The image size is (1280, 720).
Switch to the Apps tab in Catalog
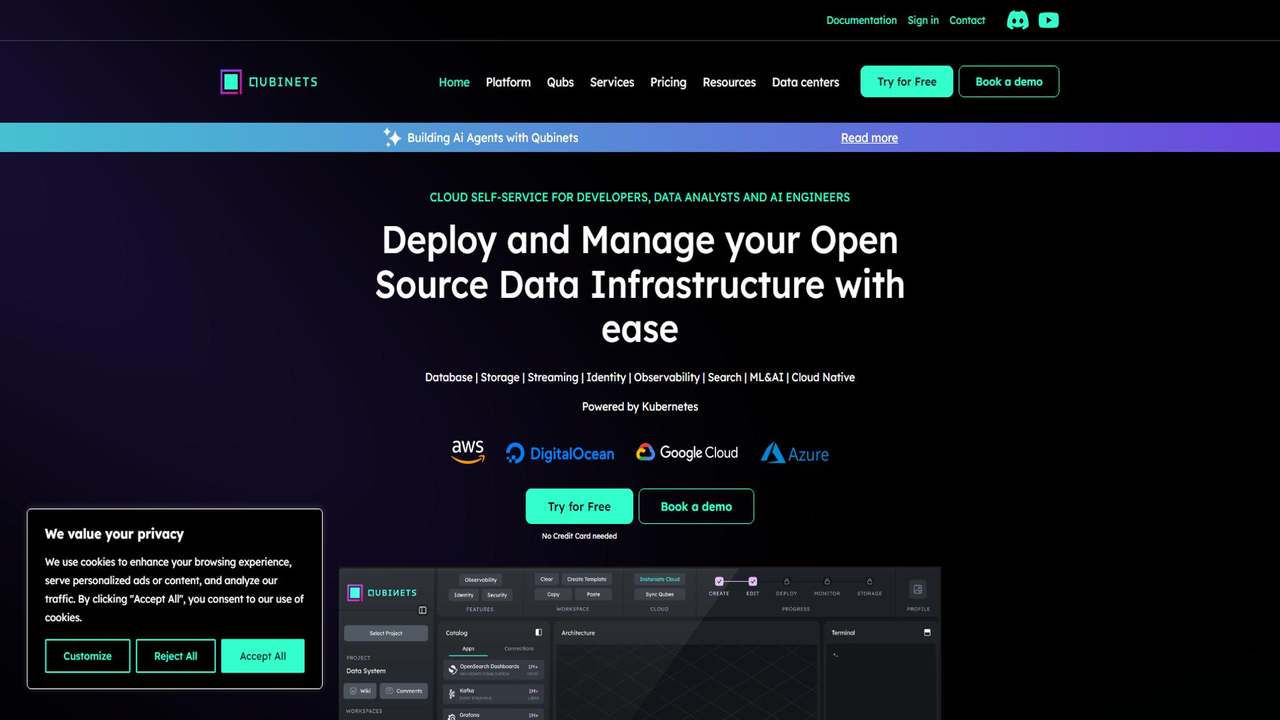[468, 649]
